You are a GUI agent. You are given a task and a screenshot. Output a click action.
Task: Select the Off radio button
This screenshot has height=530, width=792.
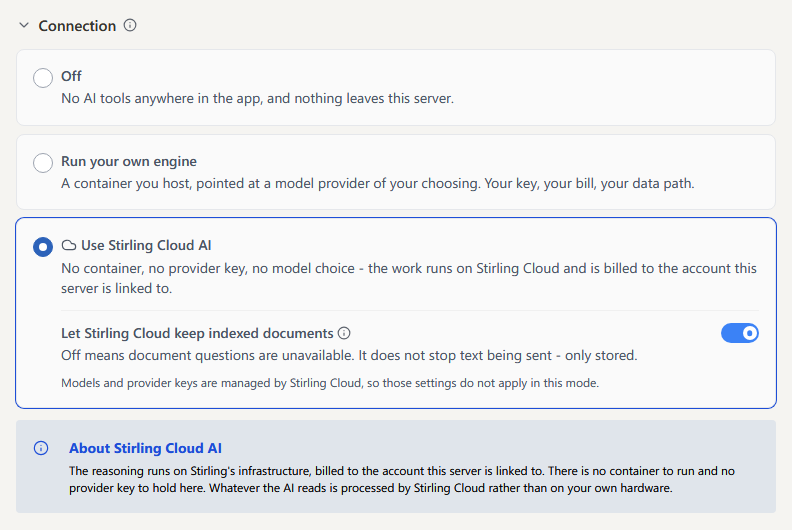pyautogui.click(x=43, y=78)
